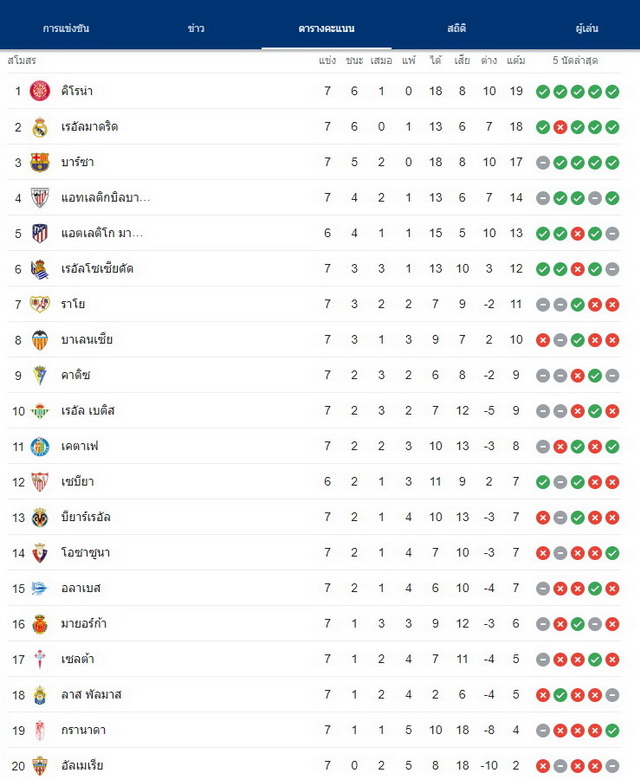
Task: Click Barcelona's grey draw result marker
Action: [x=543, y=162]
